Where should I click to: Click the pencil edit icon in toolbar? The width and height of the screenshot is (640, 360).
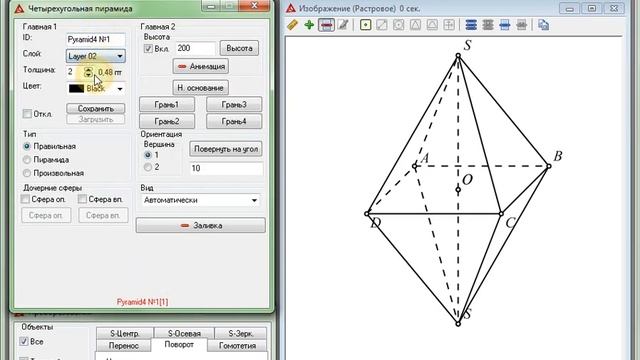343,25
